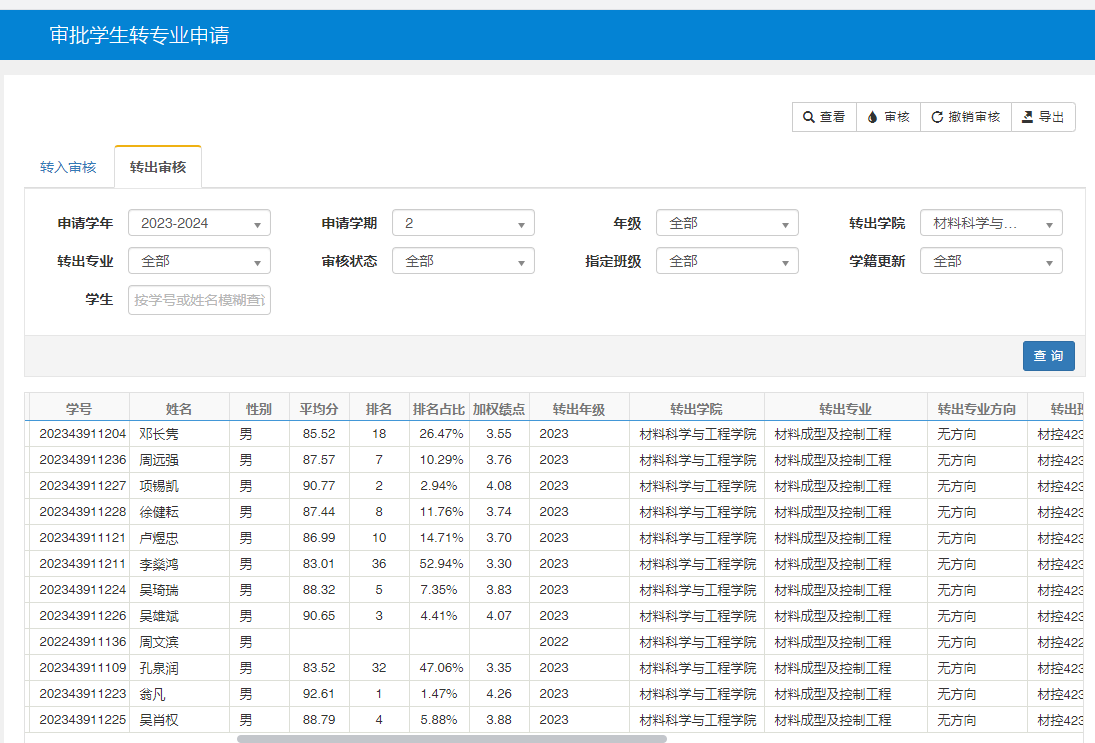The height and width of the screenshot is (743, 1095).
Task: Expand the 转出学院 dropdown
Action: pos(991,223)
